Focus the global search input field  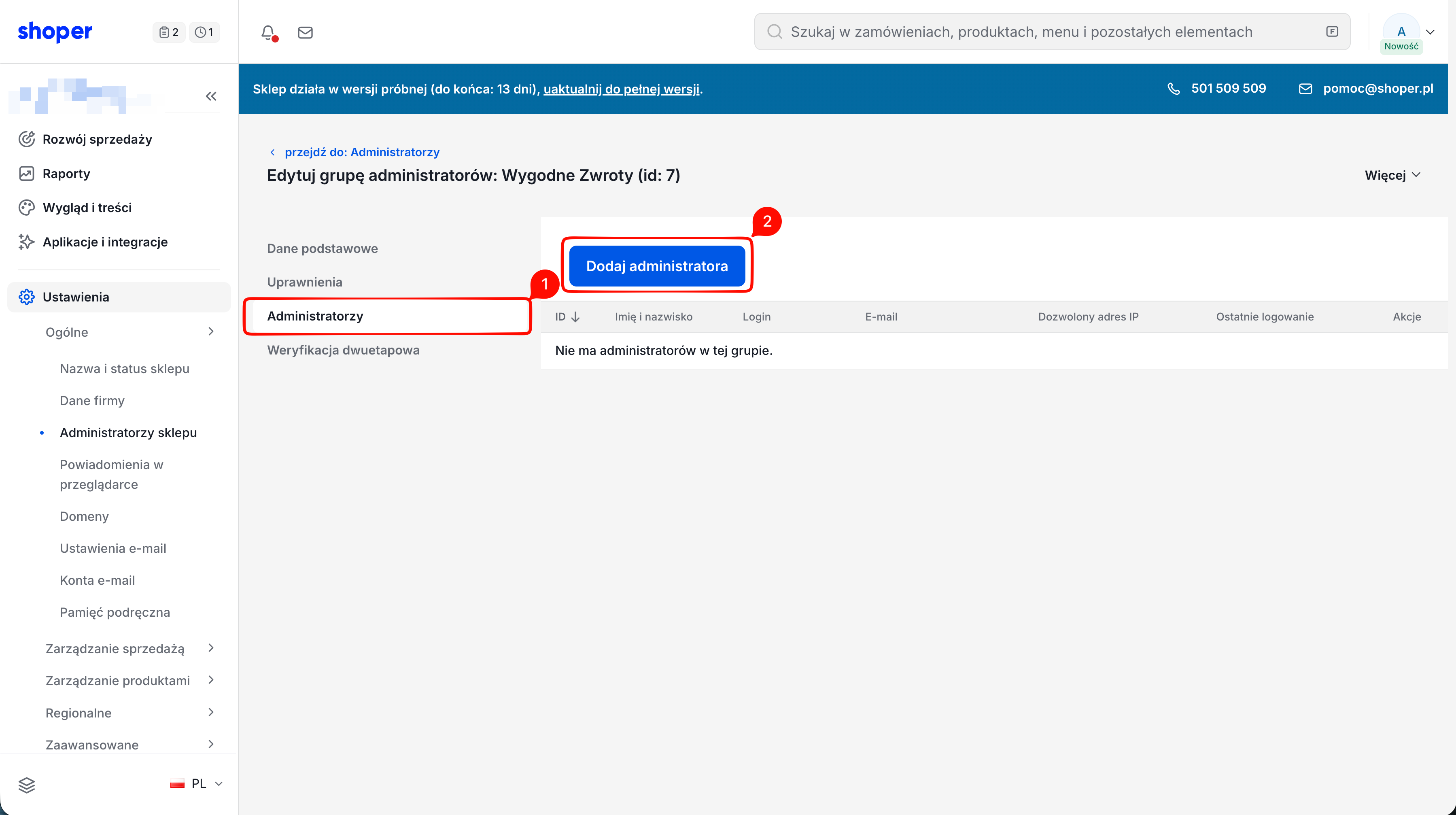[1052, 32]
